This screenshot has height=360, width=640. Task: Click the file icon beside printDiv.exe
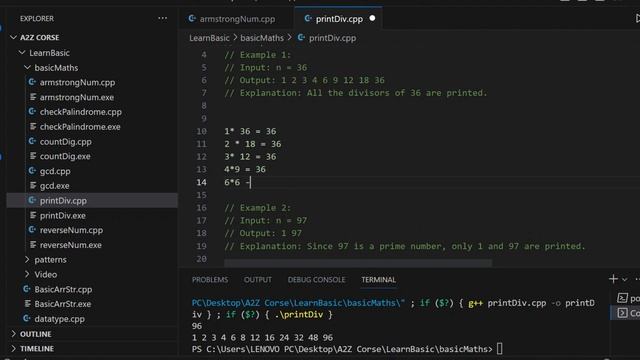[33, 215]
